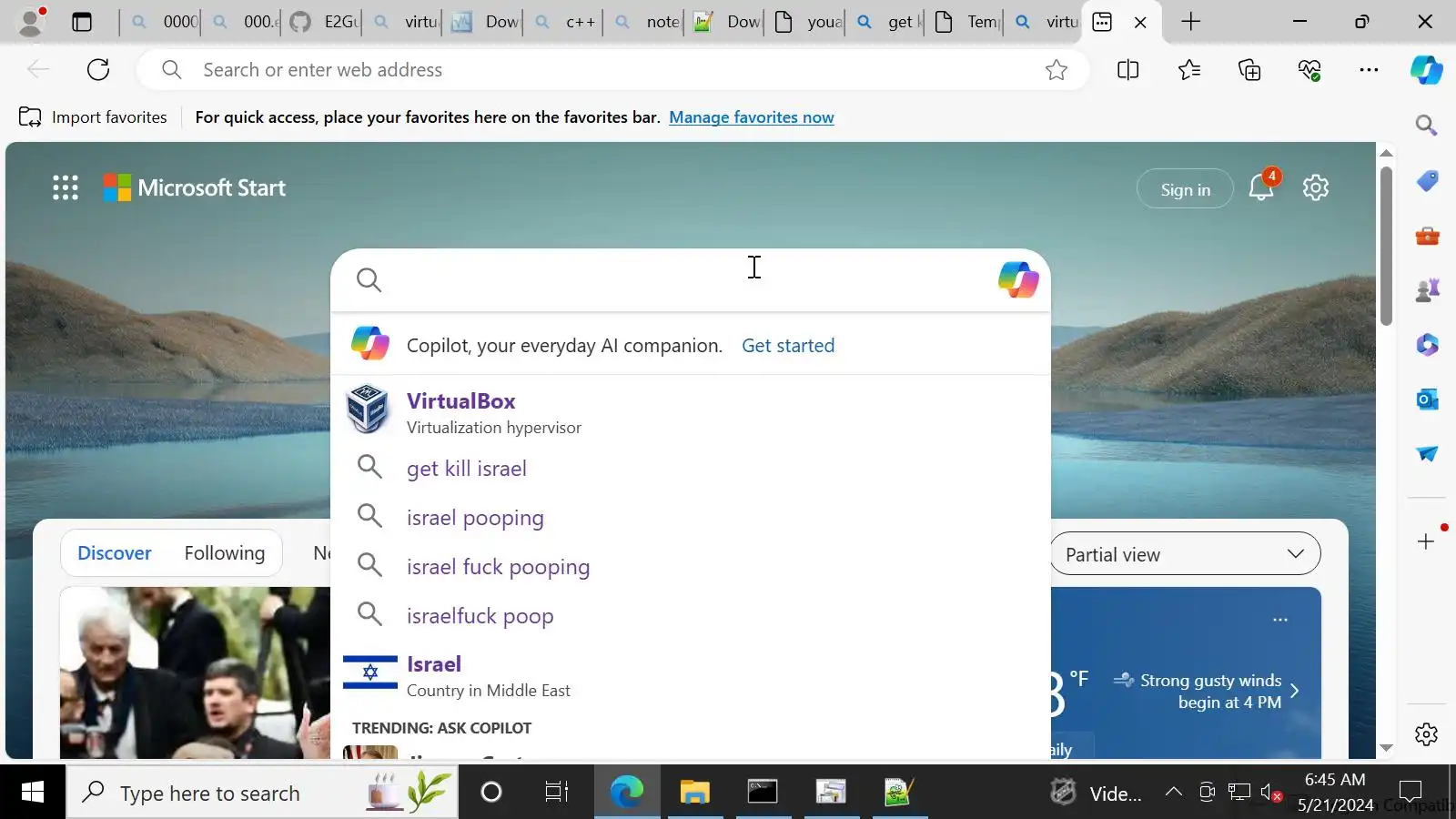The width and height of the screenshot is (1456, 819).
Task: Switch to note search browser tab
Action: (x=646, y=22)
